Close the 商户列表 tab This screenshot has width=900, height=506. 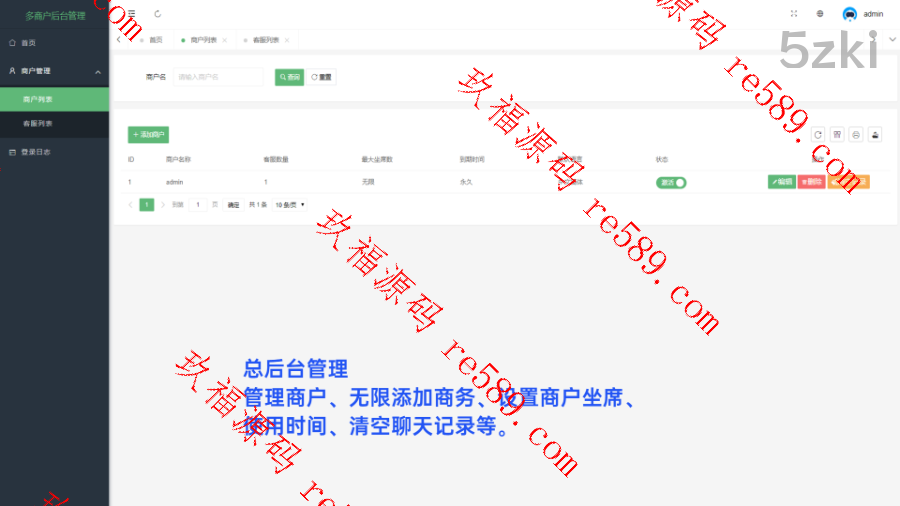225,40
